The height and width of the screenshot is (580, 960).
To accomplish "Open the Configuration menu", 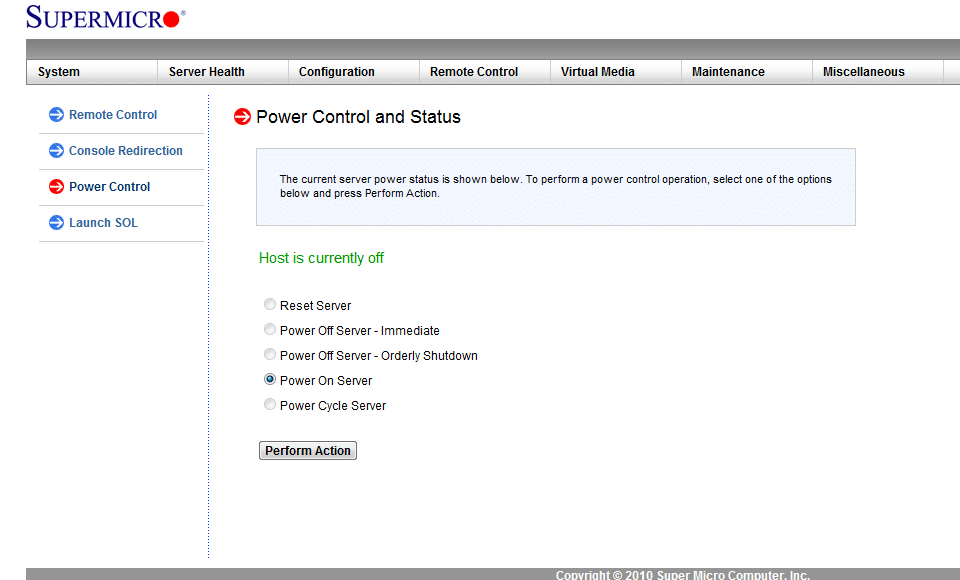I will pos(336,72).
